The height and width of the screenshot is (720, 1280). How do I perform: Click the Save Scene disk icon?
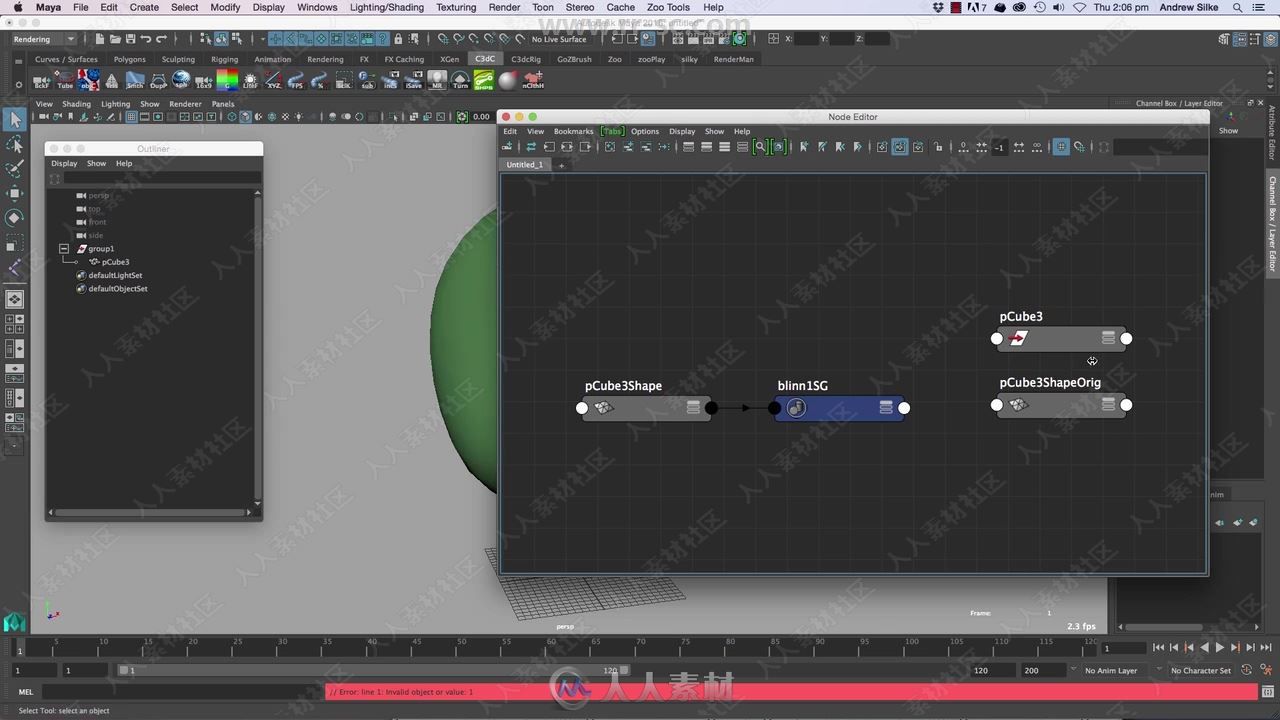130,39
